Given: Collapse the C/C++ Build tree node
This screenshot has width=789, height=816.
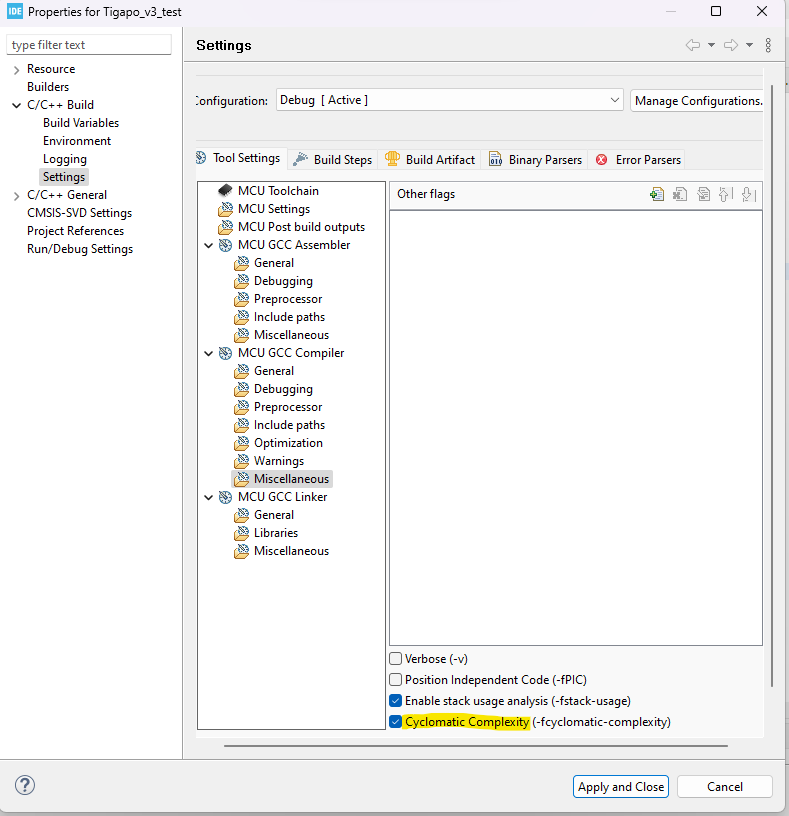Looking at the screenshot, I should tap(16, 105).
